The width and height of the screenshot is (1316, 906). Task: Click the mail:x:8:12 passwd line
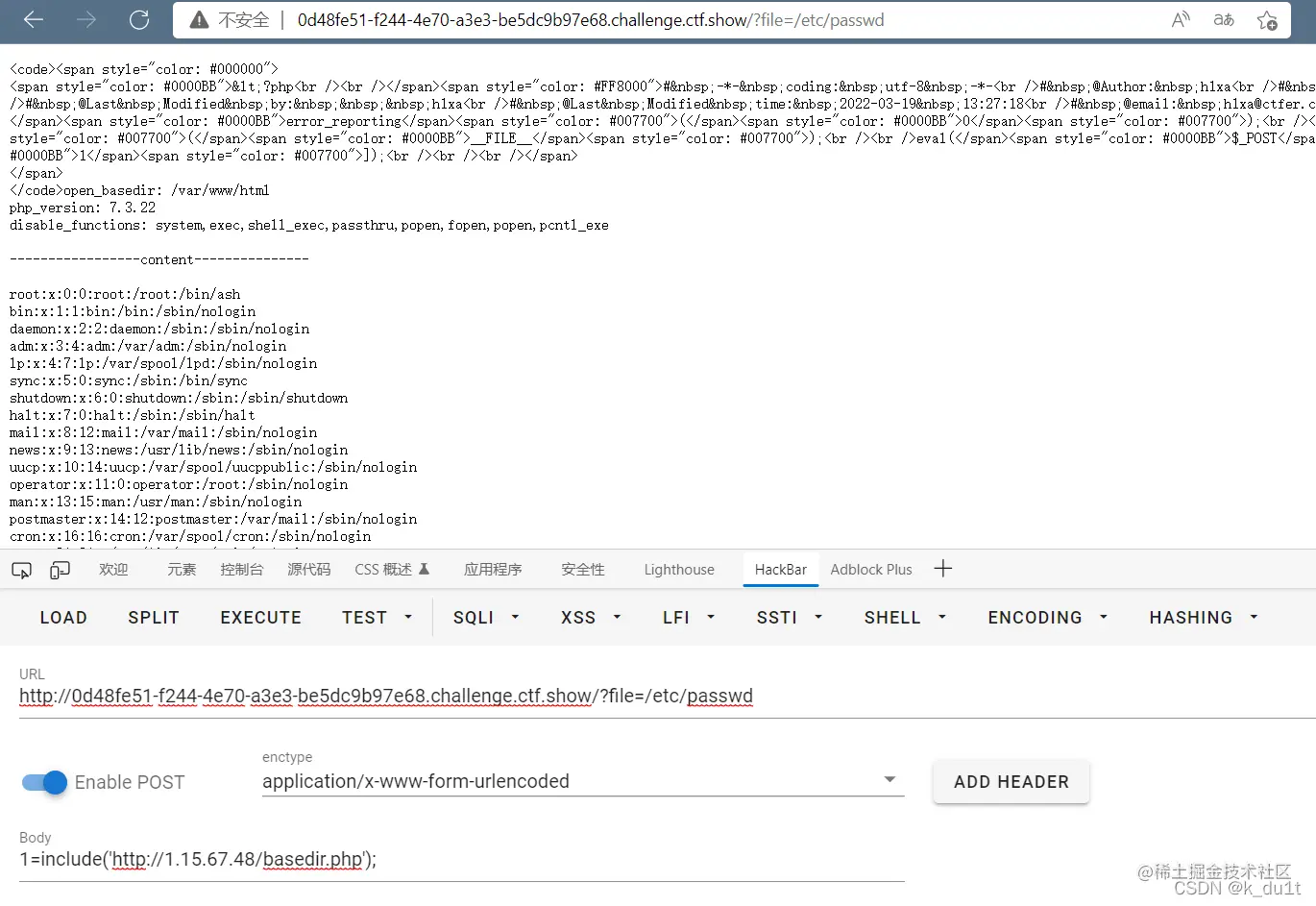(x=163, y=432)
